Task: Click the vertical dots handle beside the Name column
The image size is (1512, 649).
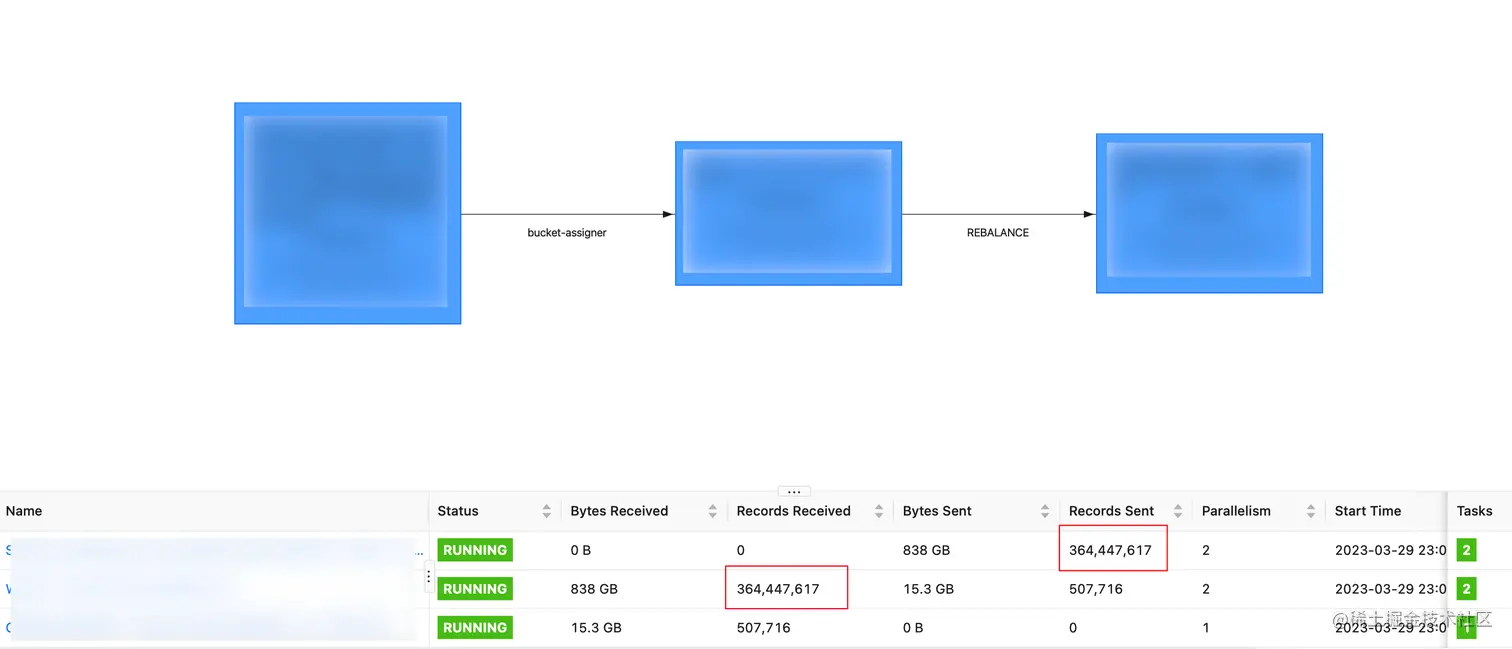Action: pos(428,576)
